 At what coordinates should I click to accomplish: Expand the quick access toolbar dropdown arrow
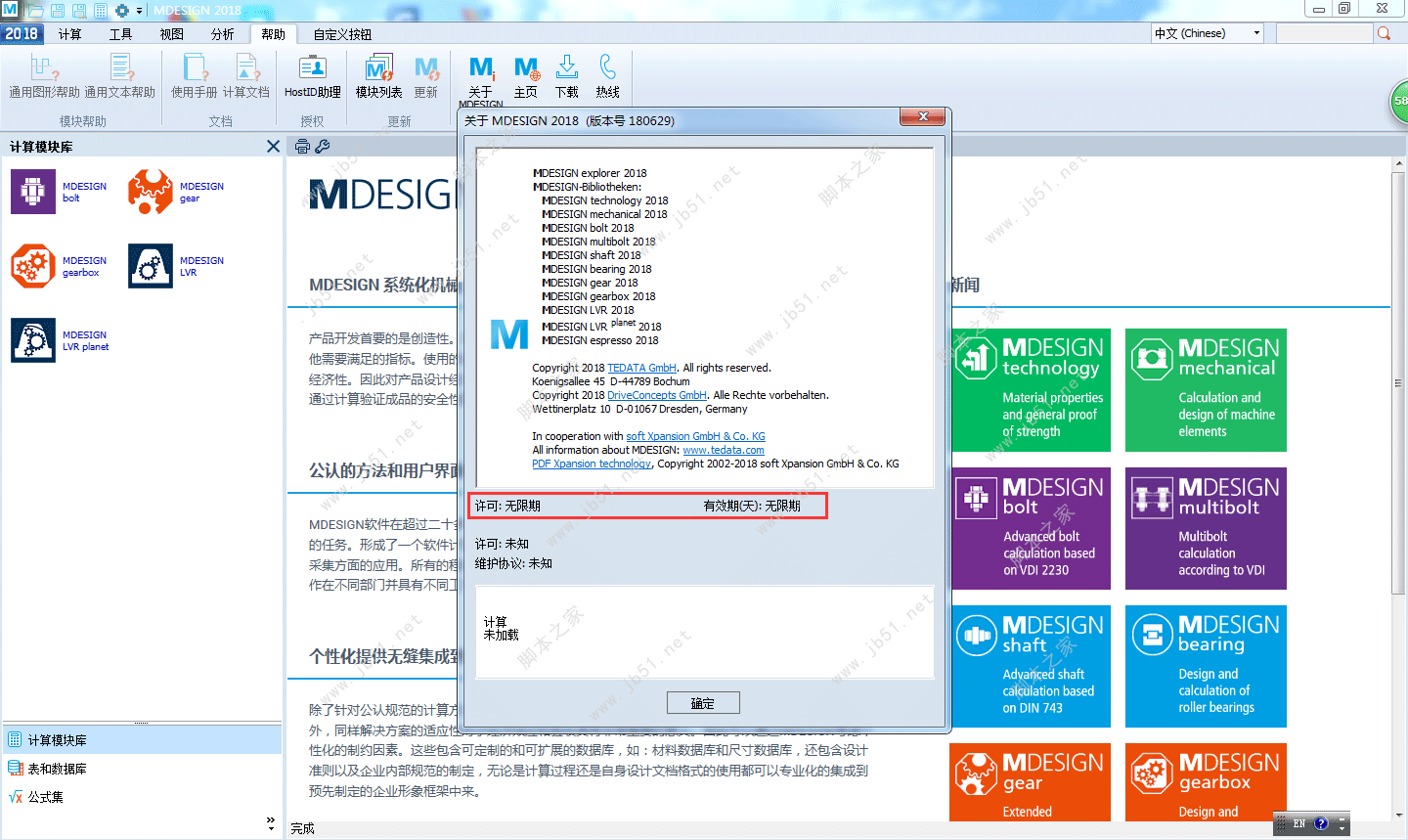(139, 11)
